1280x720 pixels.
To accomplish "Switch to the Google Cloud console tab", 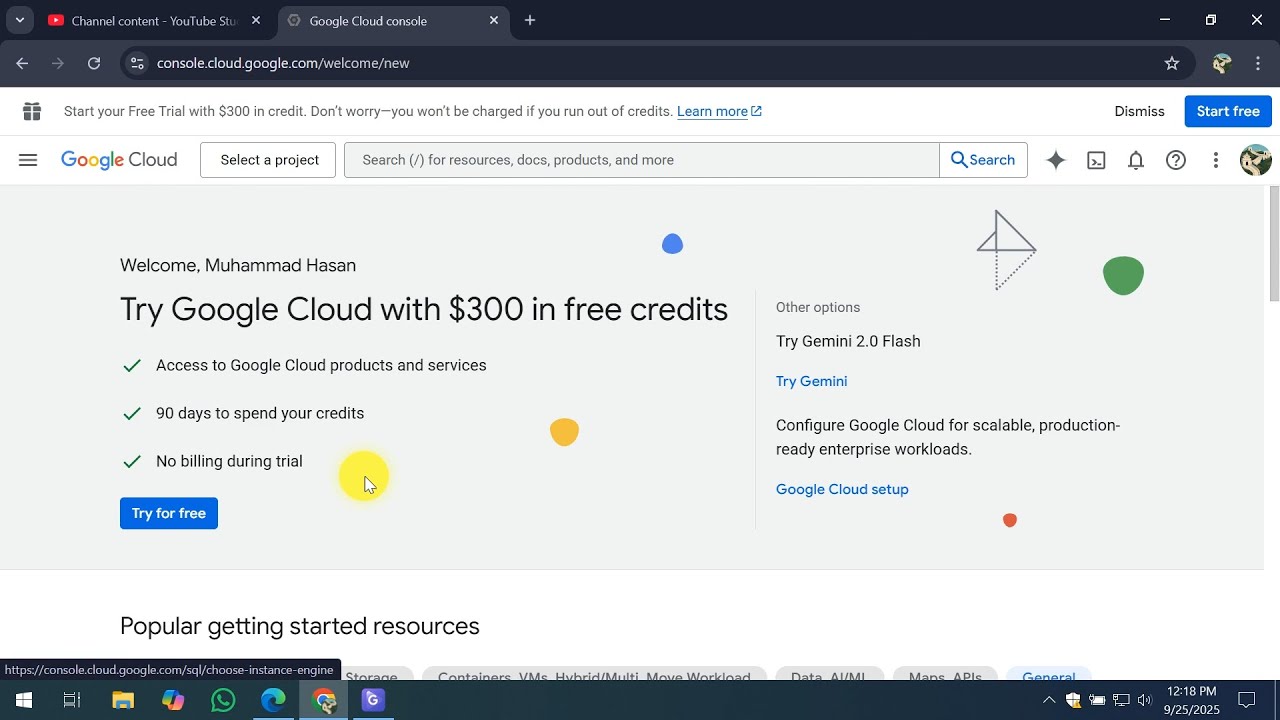I will [392, 20].
